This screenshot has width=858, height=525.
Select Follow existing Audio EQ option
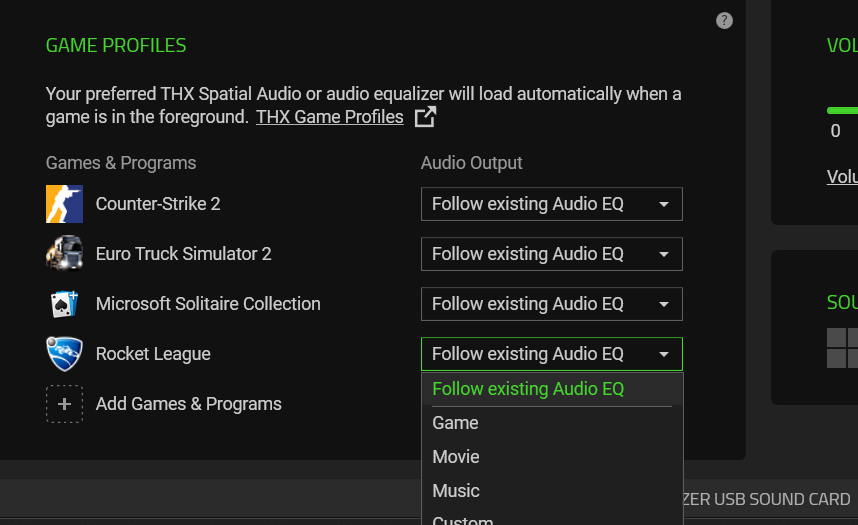click(x=528, y=389)
